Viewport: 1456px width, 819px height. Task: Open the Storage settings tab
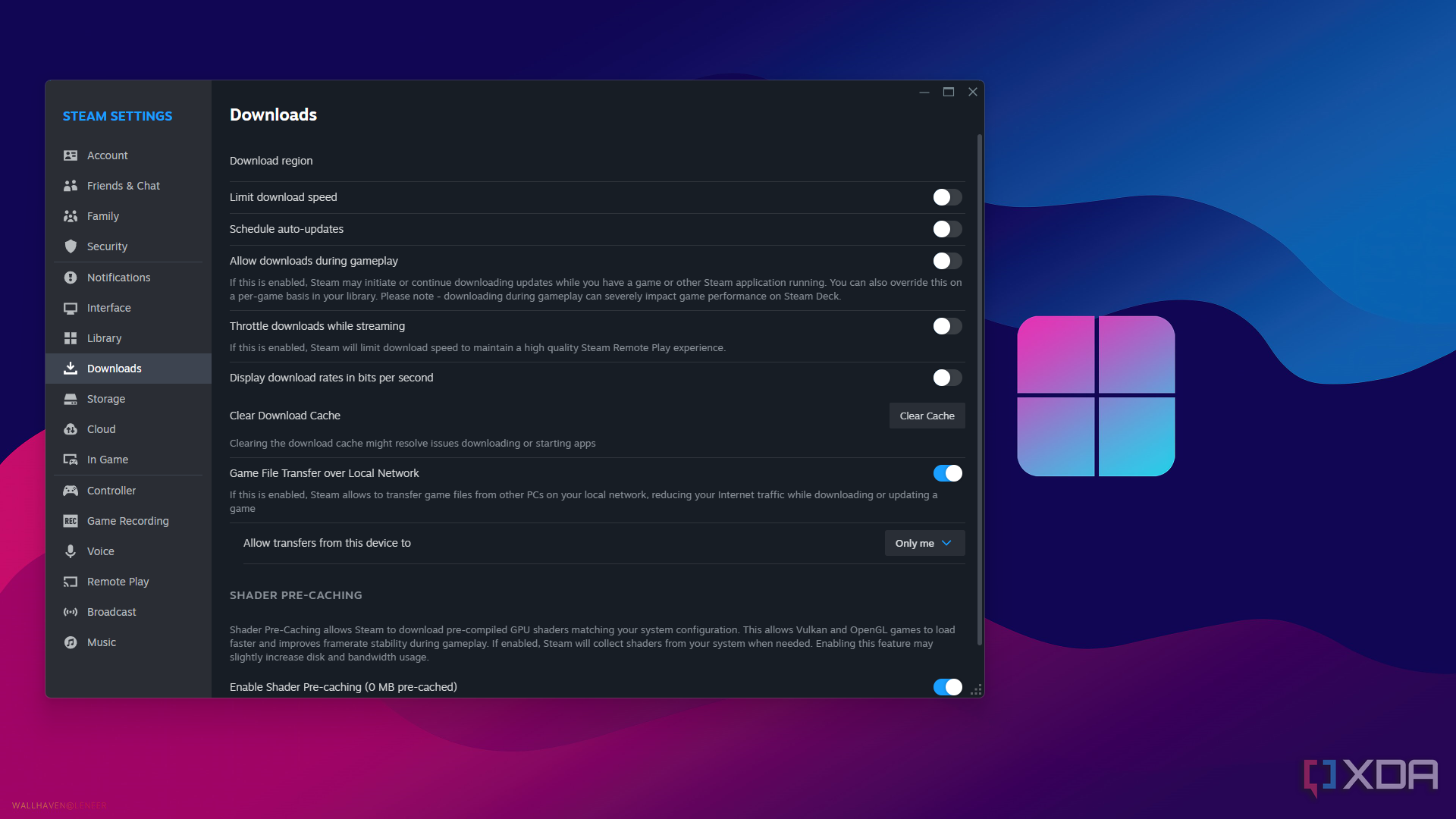[x=105, y=398]
